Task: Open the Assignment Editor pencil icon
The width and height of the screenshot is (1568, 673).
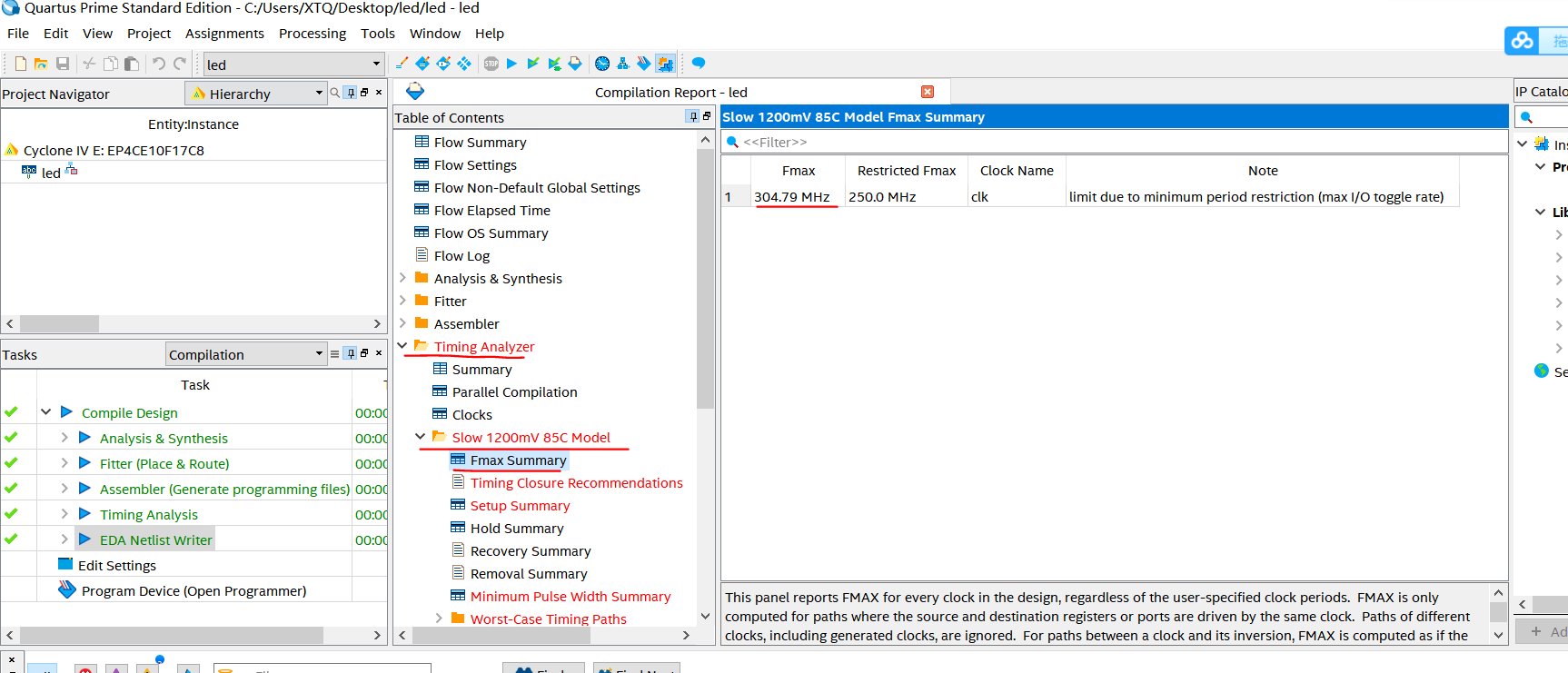Action: click(402, 64)
